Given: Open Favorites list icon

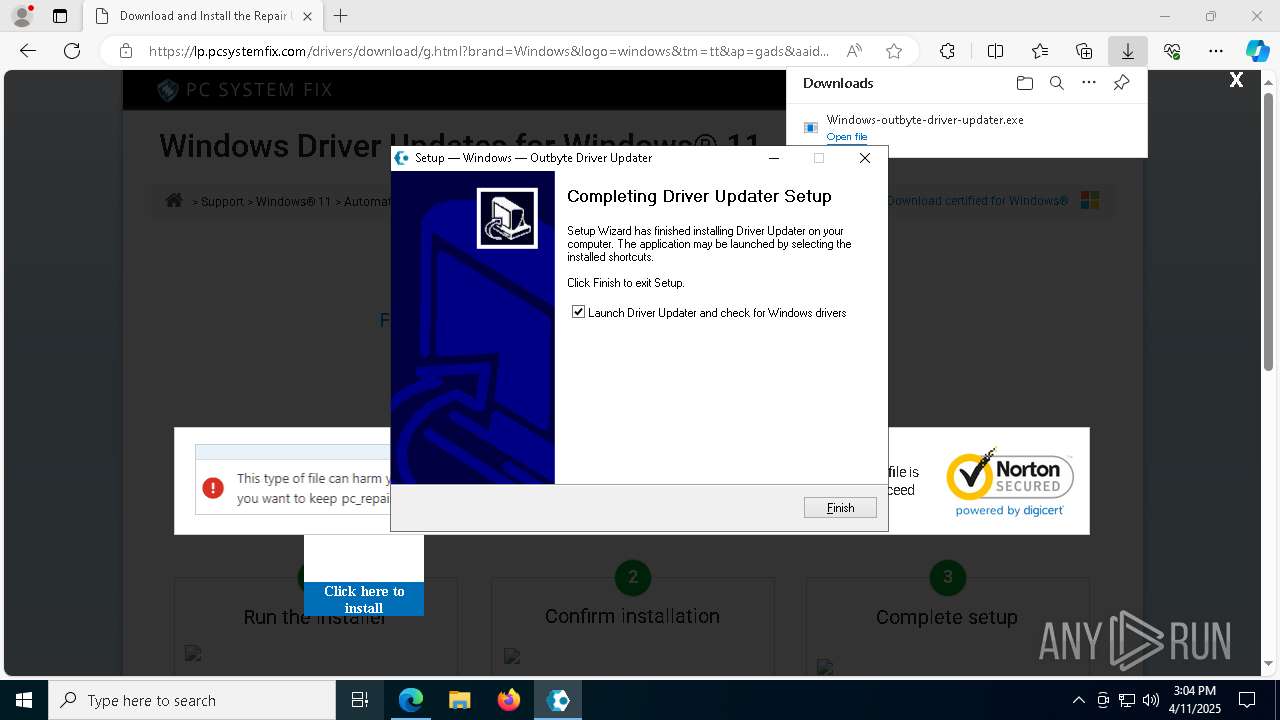Looking at the screenshot, I should click(1040, 51).
